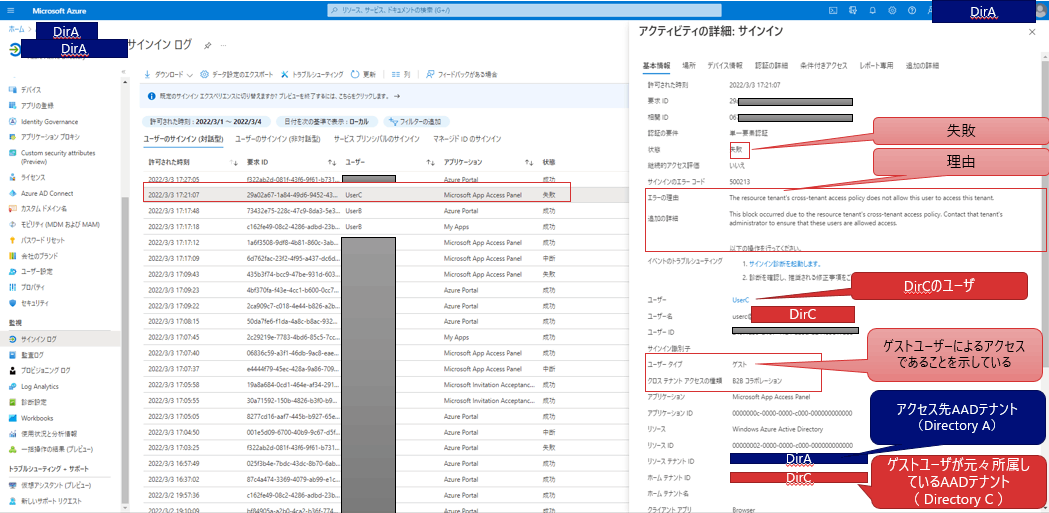Viewport: 1049px width, 513px height.
Task: Open the 条件付きアクセス tab in activity details
Action: (824, 66)
